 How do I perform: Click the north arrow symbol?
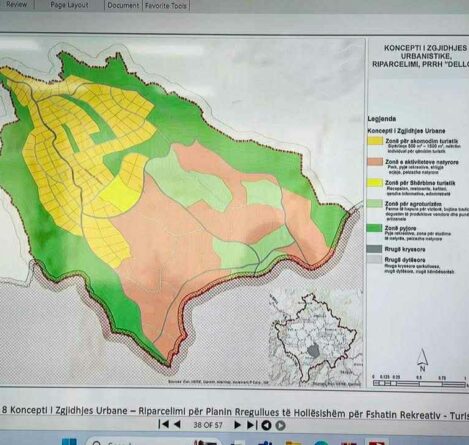[422, 360]
